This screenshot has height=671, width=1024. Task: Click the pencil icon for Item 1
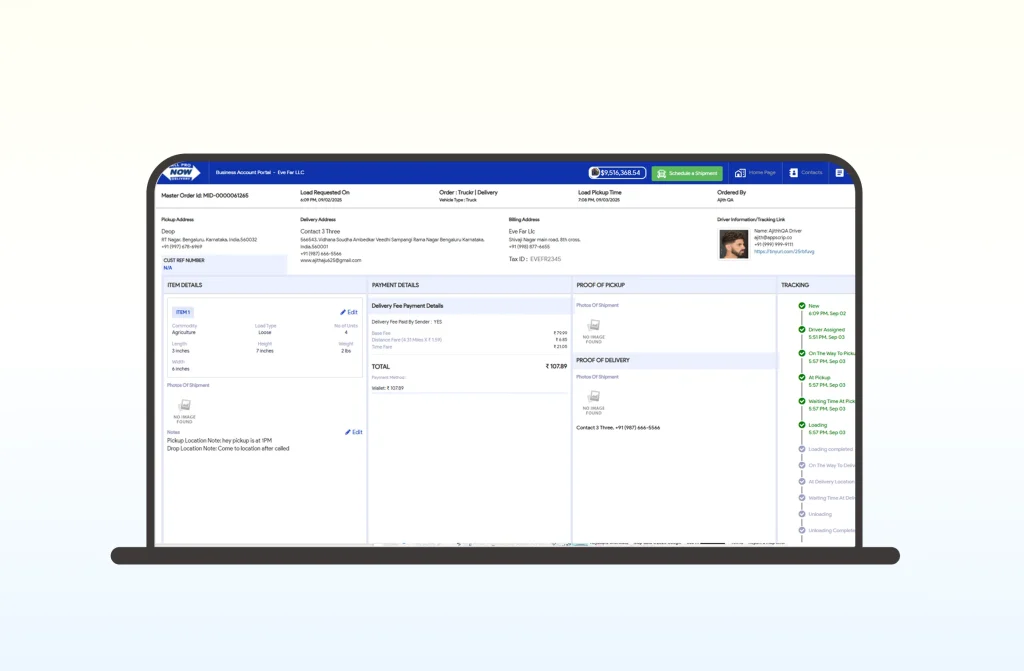click(343, 312)
